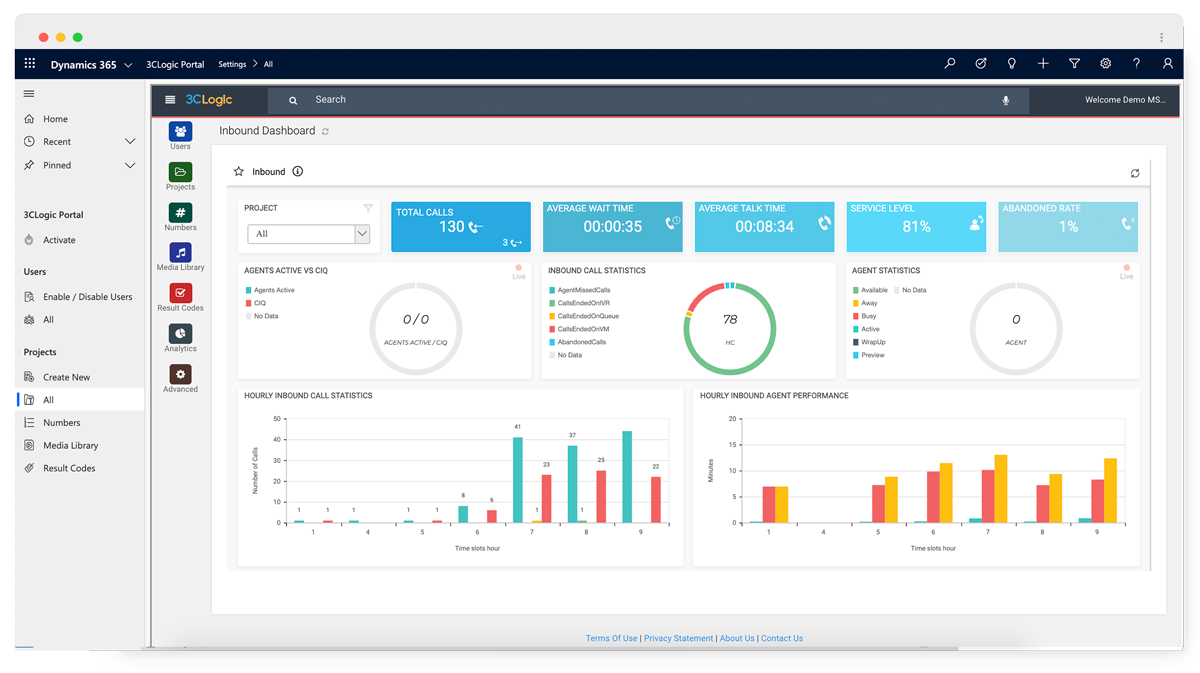Click the browser window's three-dot menu
Screen dimensions: 1200x673
pos(1161,37)
